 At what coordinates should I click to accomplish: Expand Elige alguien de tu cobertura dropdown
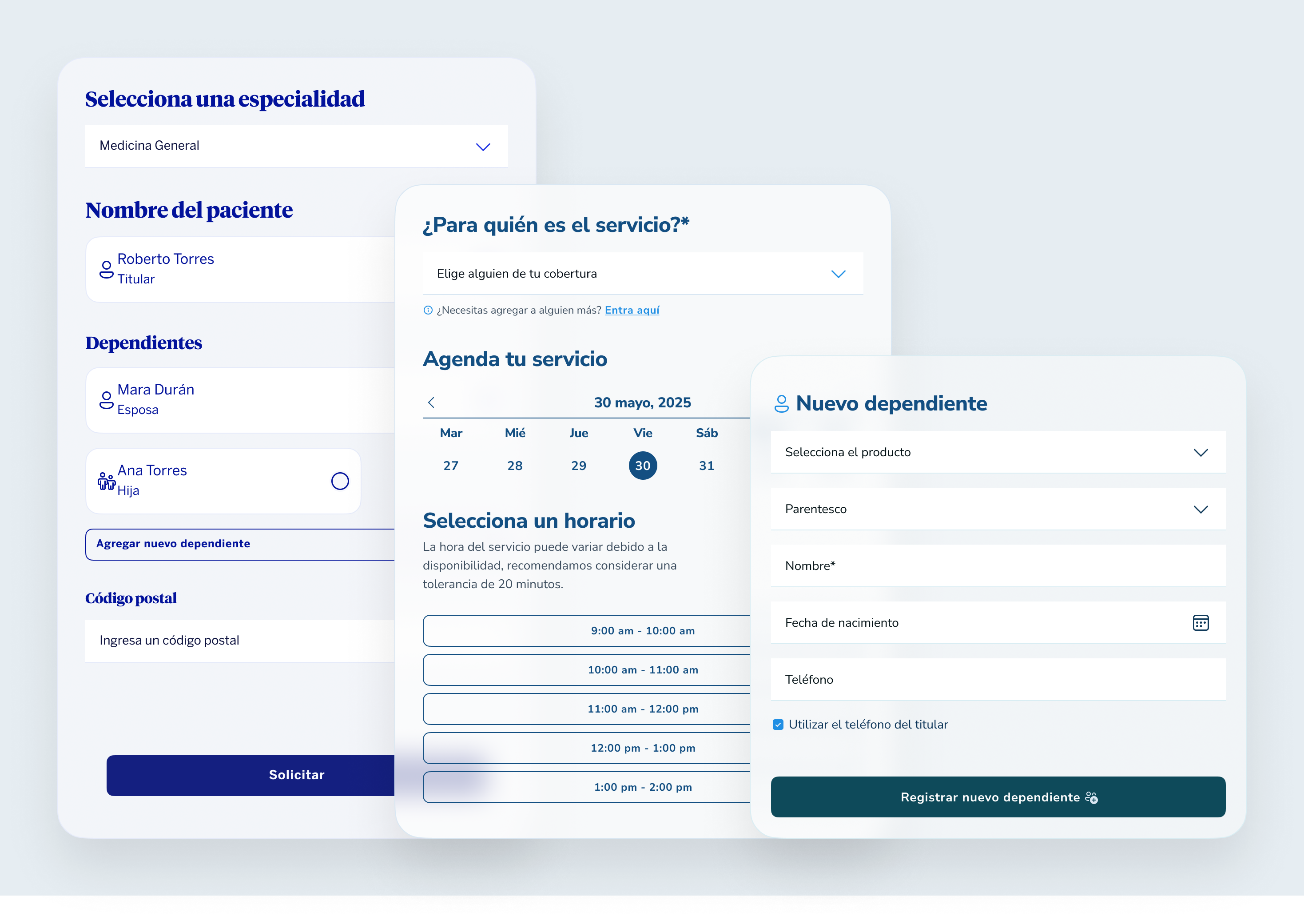643,274
